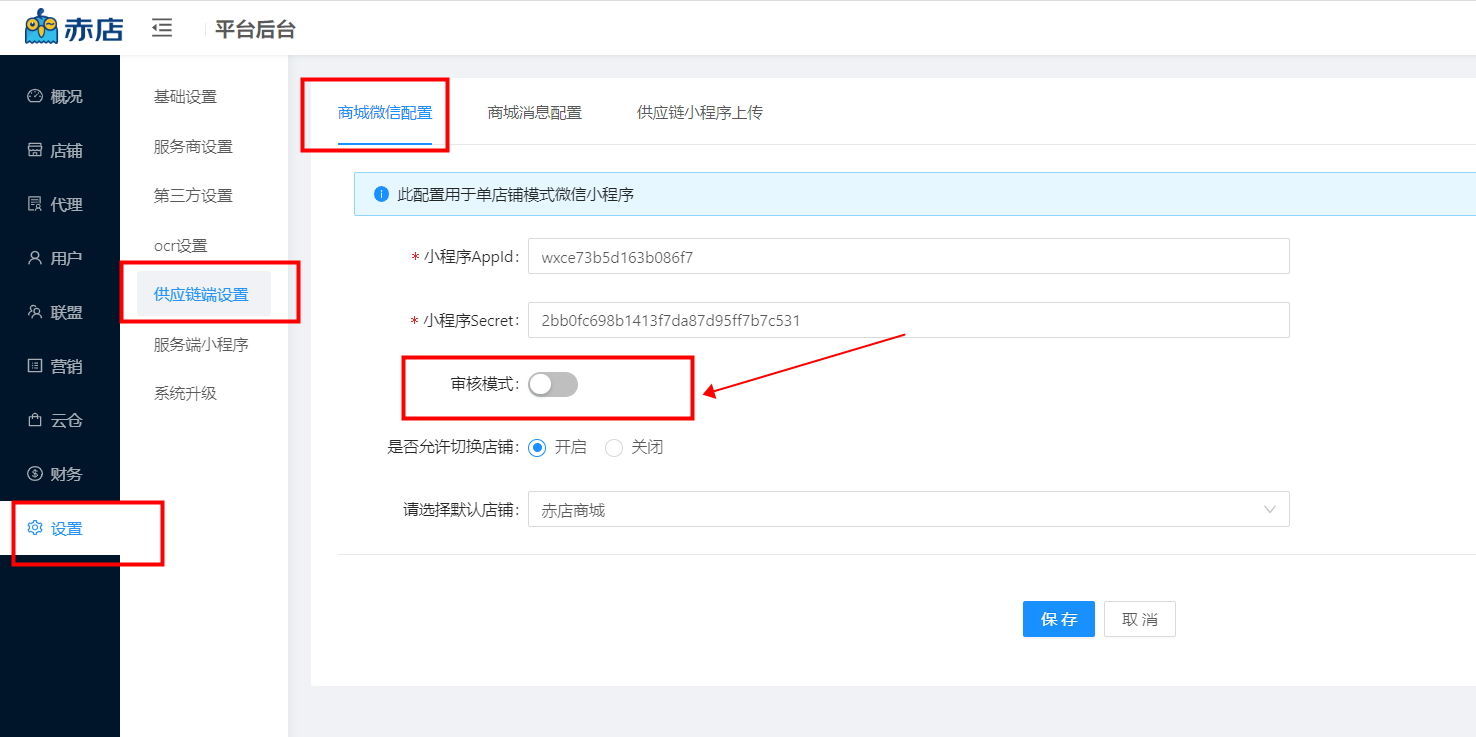Switch to the 商城消息配置 tab
This screenshot has width=1476, height=737.
click(x=535, y=113)
